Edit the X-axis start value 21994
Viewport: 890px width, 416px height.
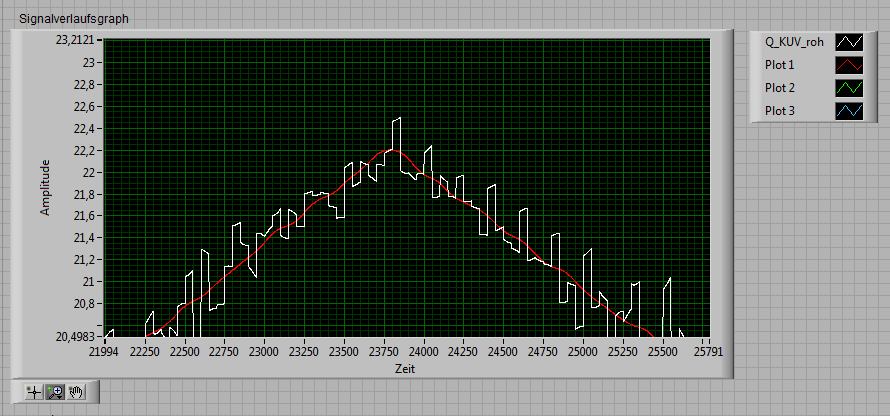click(x=104, y=351)
